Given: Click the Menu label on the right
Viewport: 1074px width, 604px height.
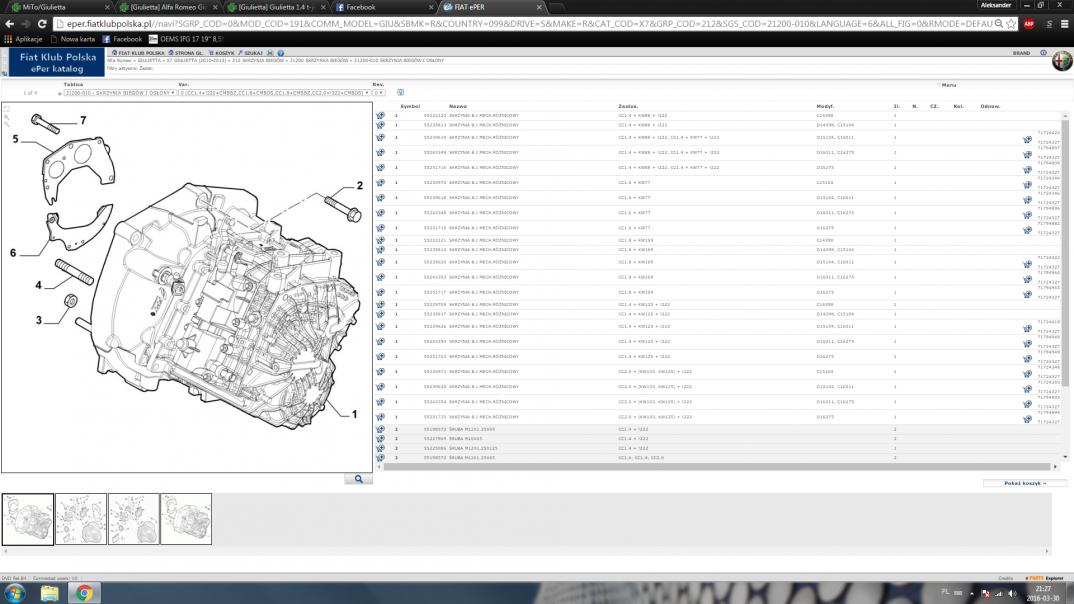Looking at the screenshot, I should [x=949, y=85].
